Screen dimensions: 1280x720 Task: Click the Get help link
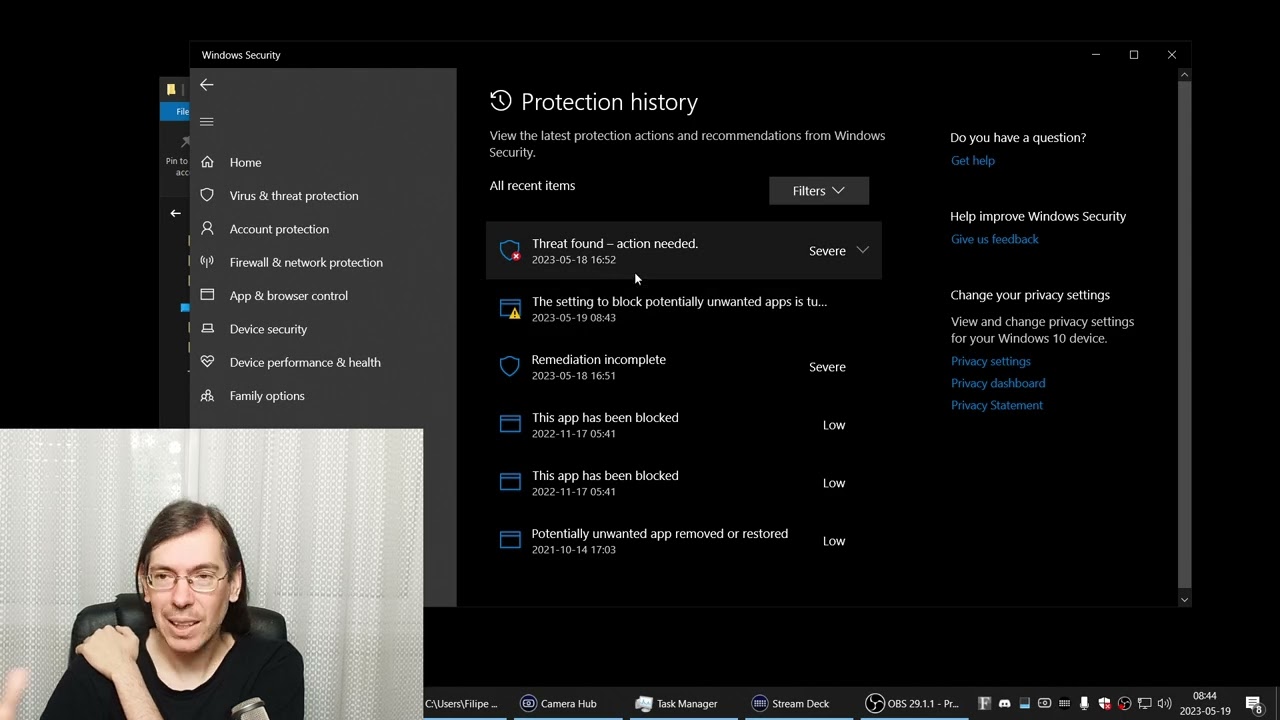tap(973, 160)
